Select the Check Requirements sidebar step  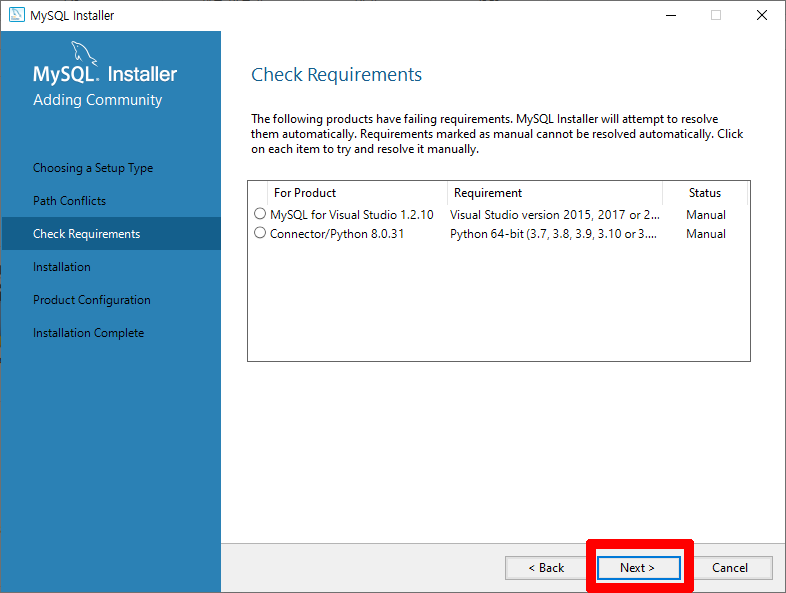click(111, 234)
